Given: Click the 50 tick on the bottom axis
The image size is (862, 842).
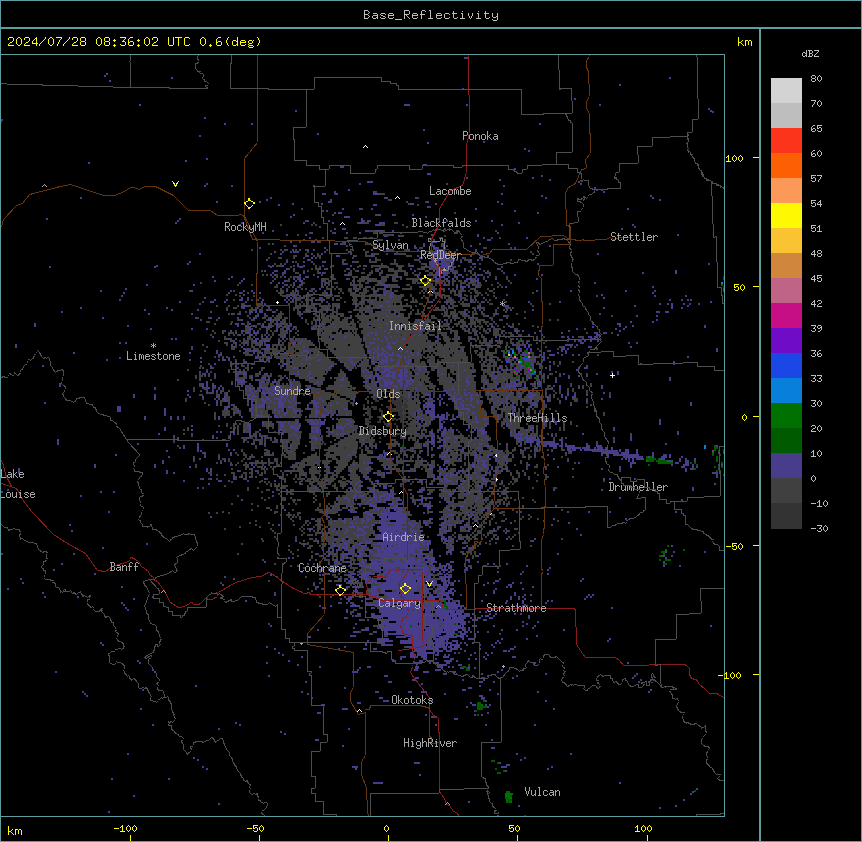Looking at the screenshot, I should point(514,828).
